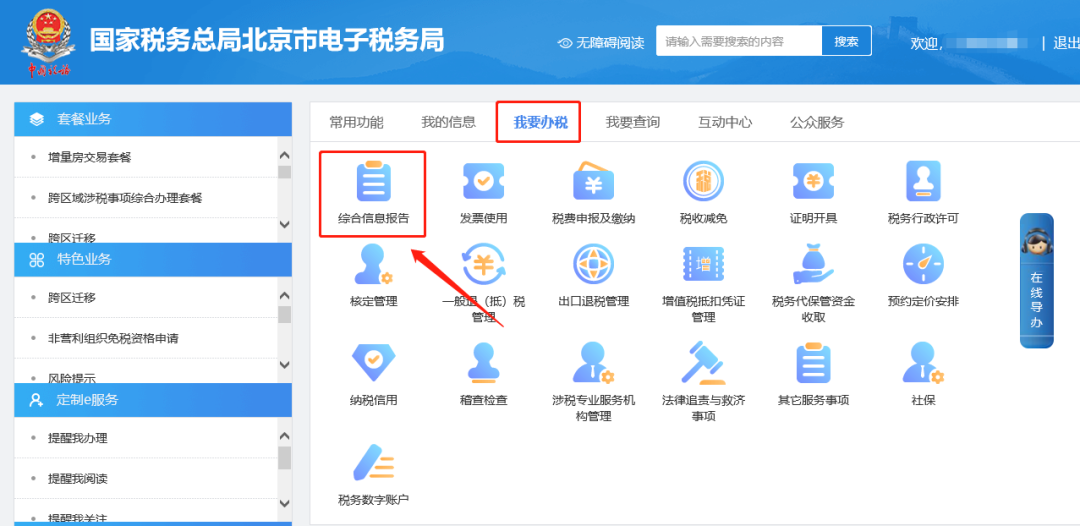Open 综合信息报告 icon
This screenshot has height=526, width=1080.
pyautogui.click(x=373, y=182)
